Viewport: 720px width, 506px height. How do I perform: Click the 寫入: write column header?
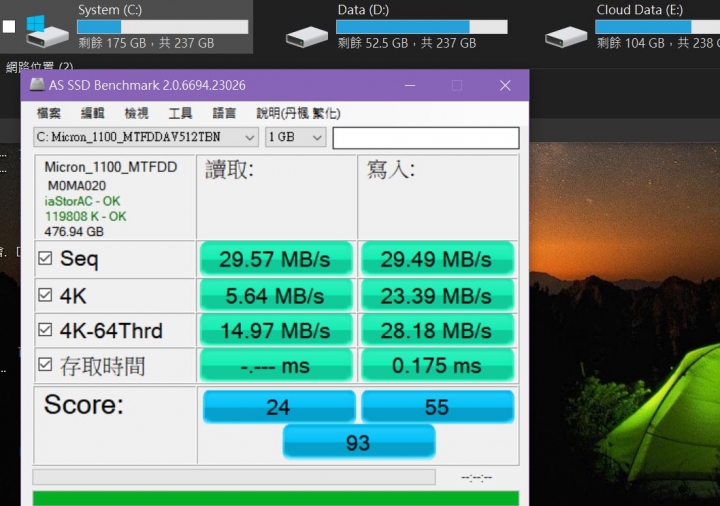pos(391,169)
